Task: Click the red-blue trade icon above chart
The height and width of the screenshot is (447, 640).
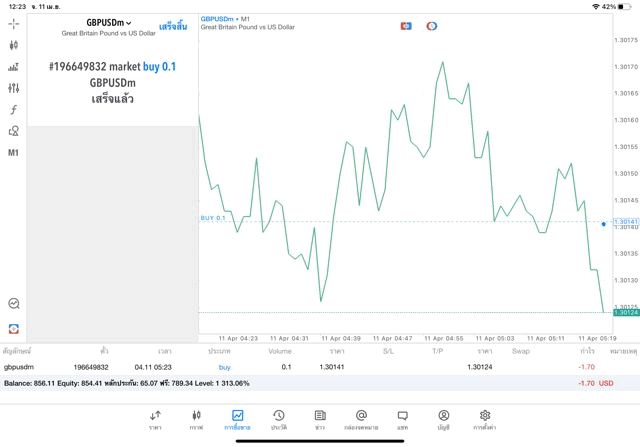Action: click(406, 26)
